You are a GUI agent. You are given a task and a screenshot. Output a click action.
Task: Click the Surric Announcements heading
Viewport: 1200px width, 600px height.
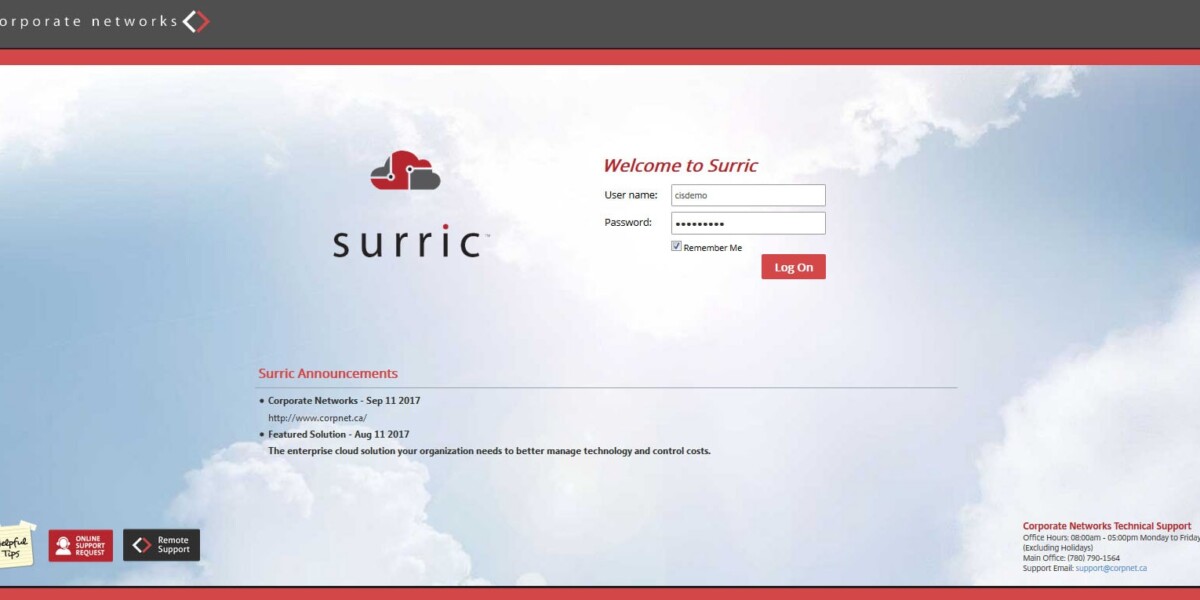click(x=328, y=374)
